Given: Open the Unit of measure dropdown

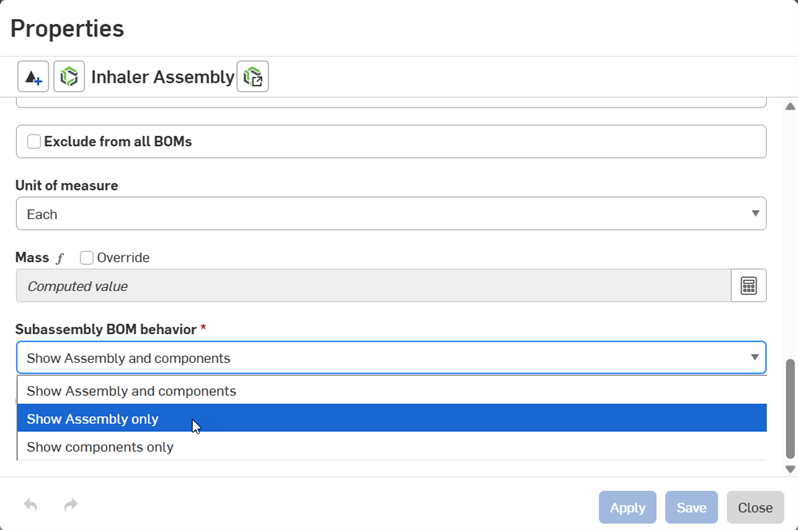Looking at the screenshot, I should [391, 214].
